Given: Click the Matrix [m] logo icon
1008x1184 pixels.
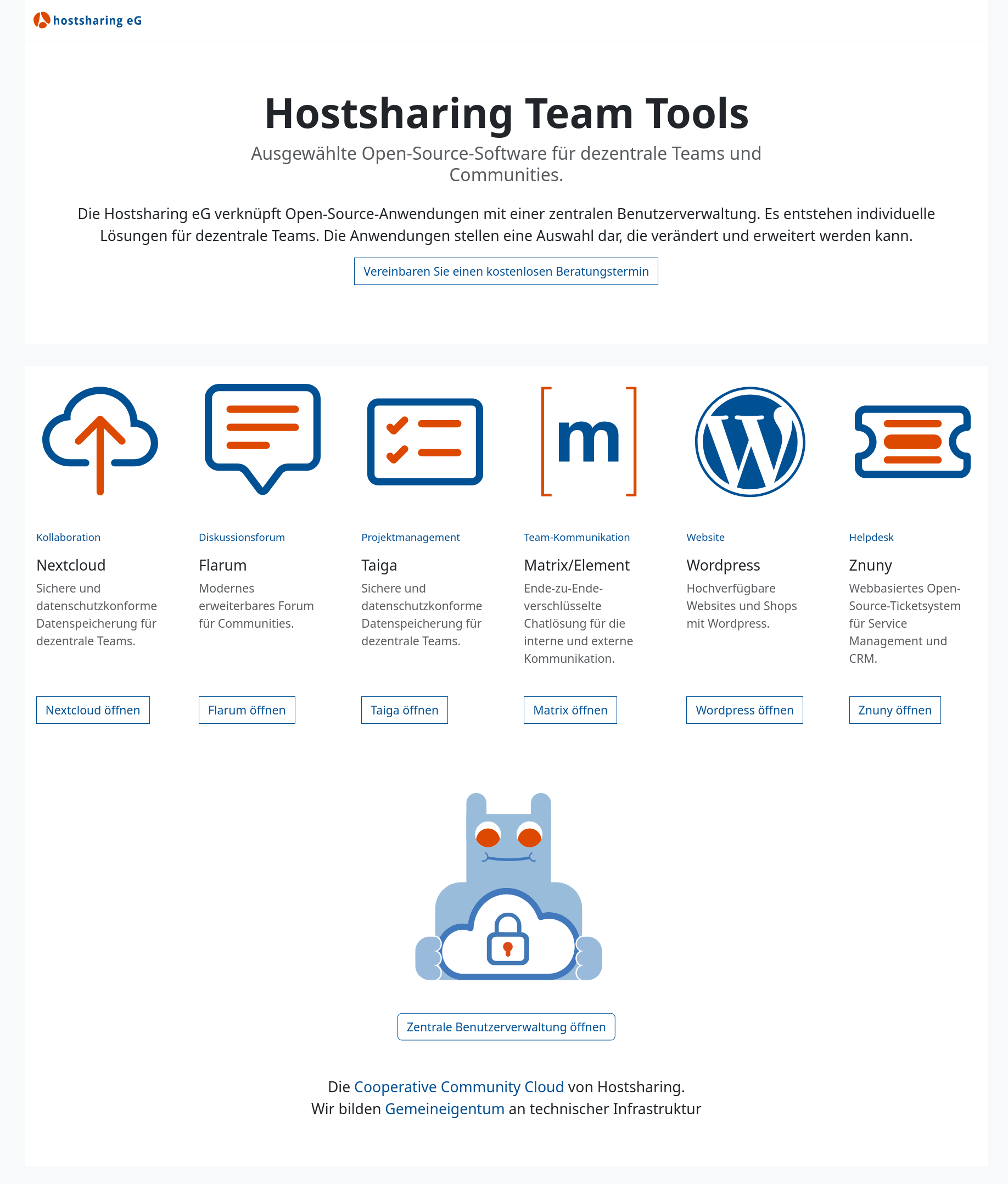Looking at the screenshot, I should [589, 441].
